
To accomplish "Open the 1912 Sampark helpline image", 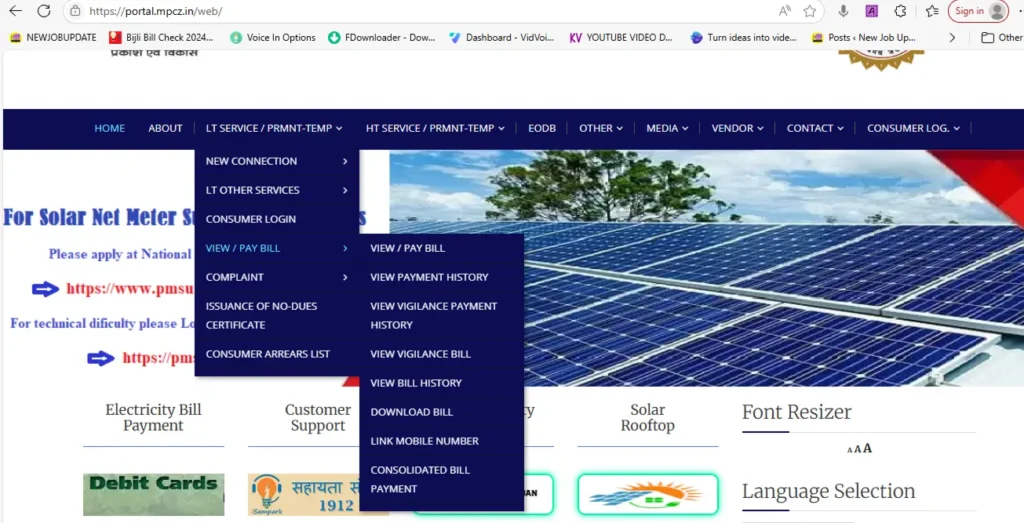I will 304,494.
